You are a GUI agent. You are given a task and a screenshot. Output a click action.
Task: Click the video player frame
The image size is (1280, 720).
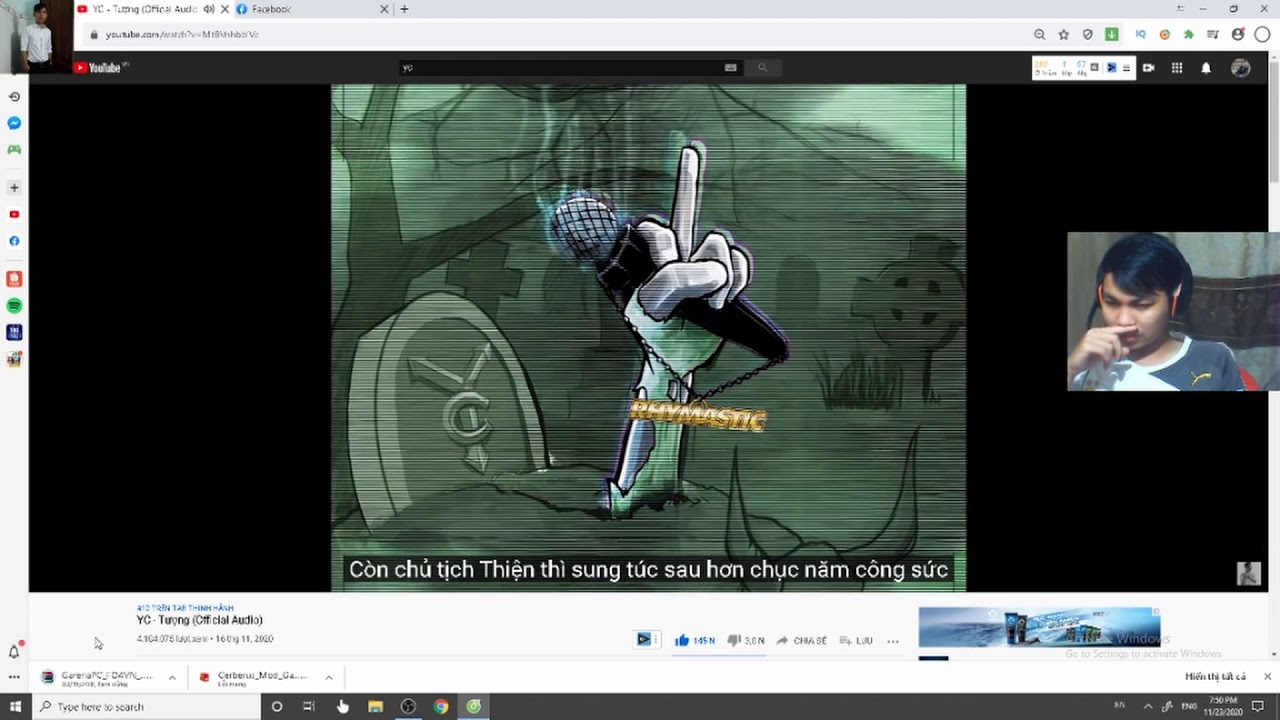[x=648, y=338]
